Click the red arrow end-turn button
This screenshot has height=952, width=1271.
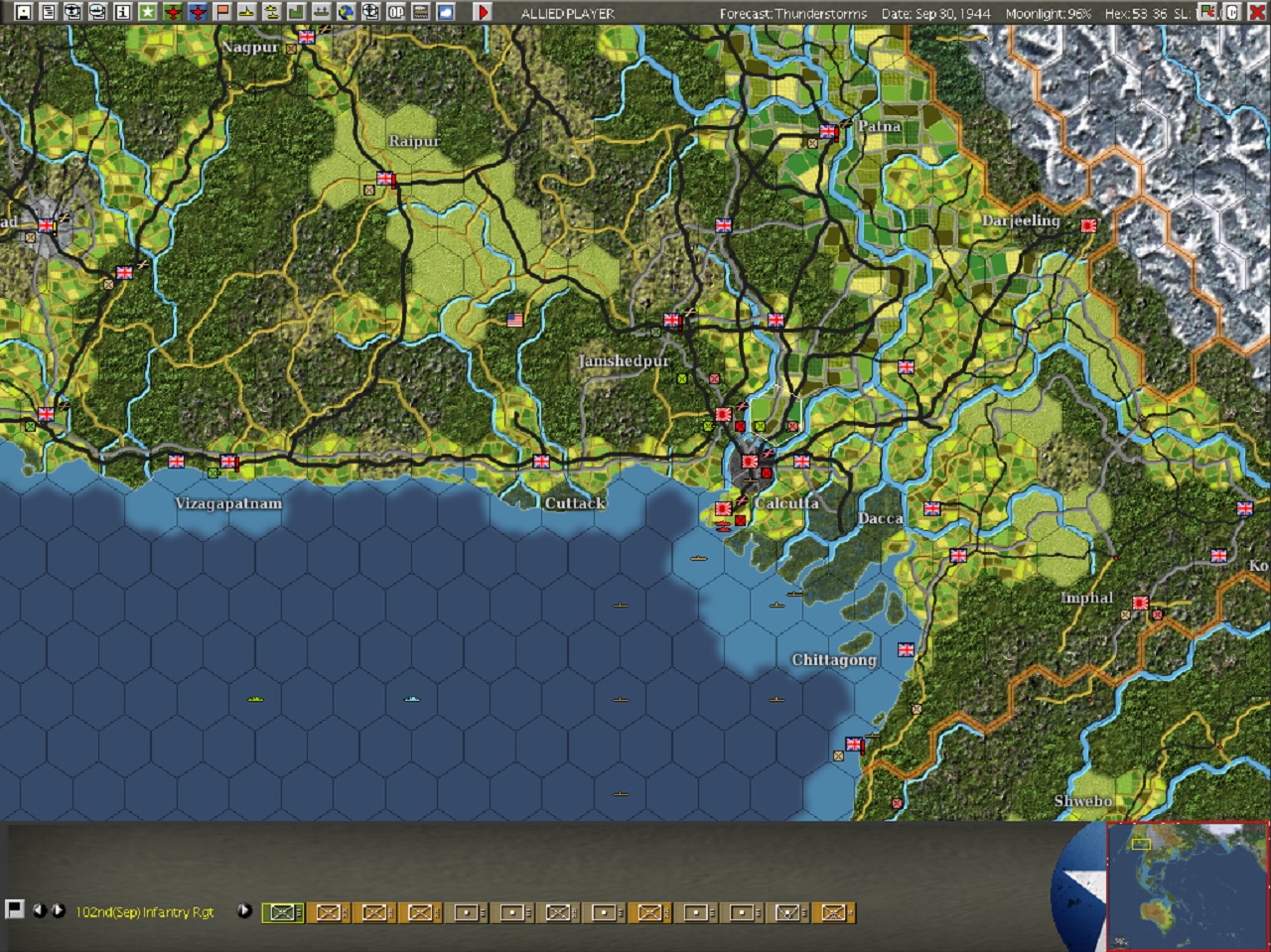pyautogui.click(x=483, y=12)
